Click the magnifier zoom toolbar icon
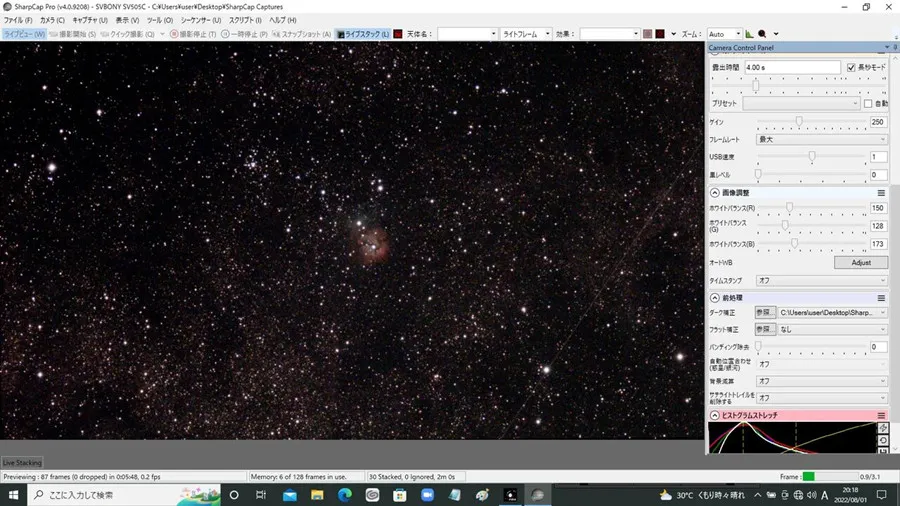900x506 pixels. tap(762, 34)
